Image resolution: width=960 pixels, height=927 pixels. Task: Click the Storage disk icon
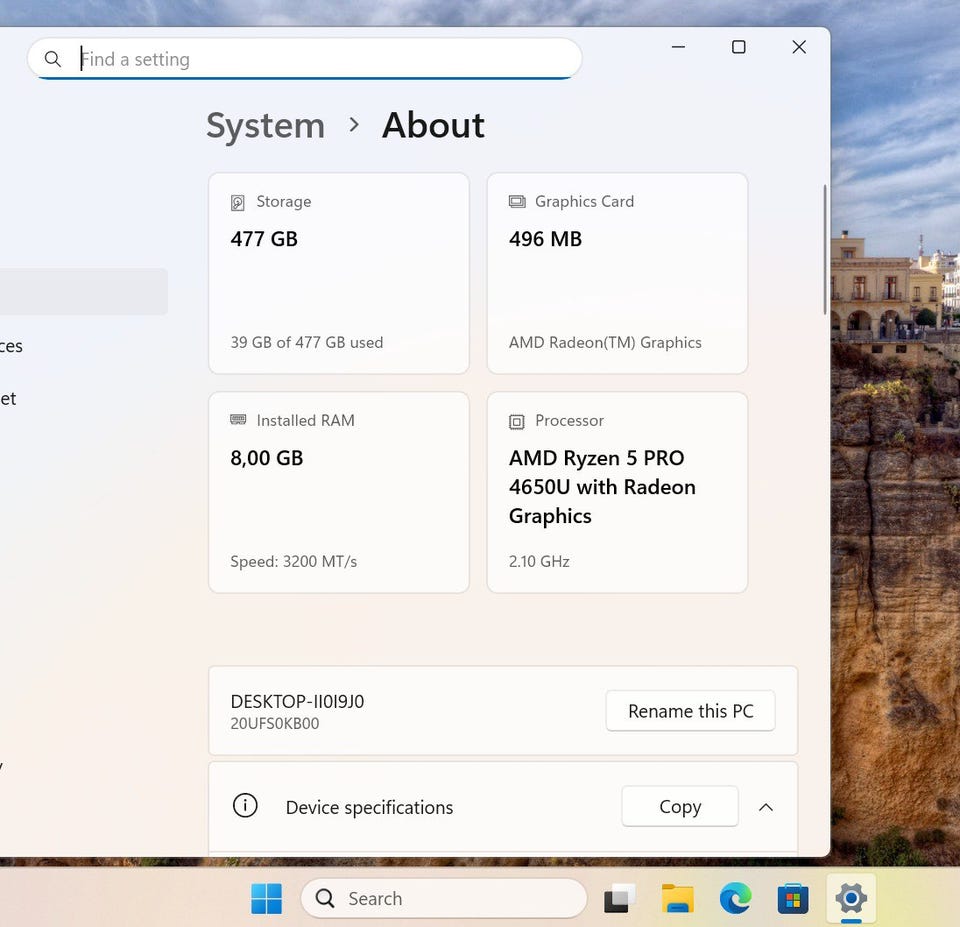coord(238,202)
